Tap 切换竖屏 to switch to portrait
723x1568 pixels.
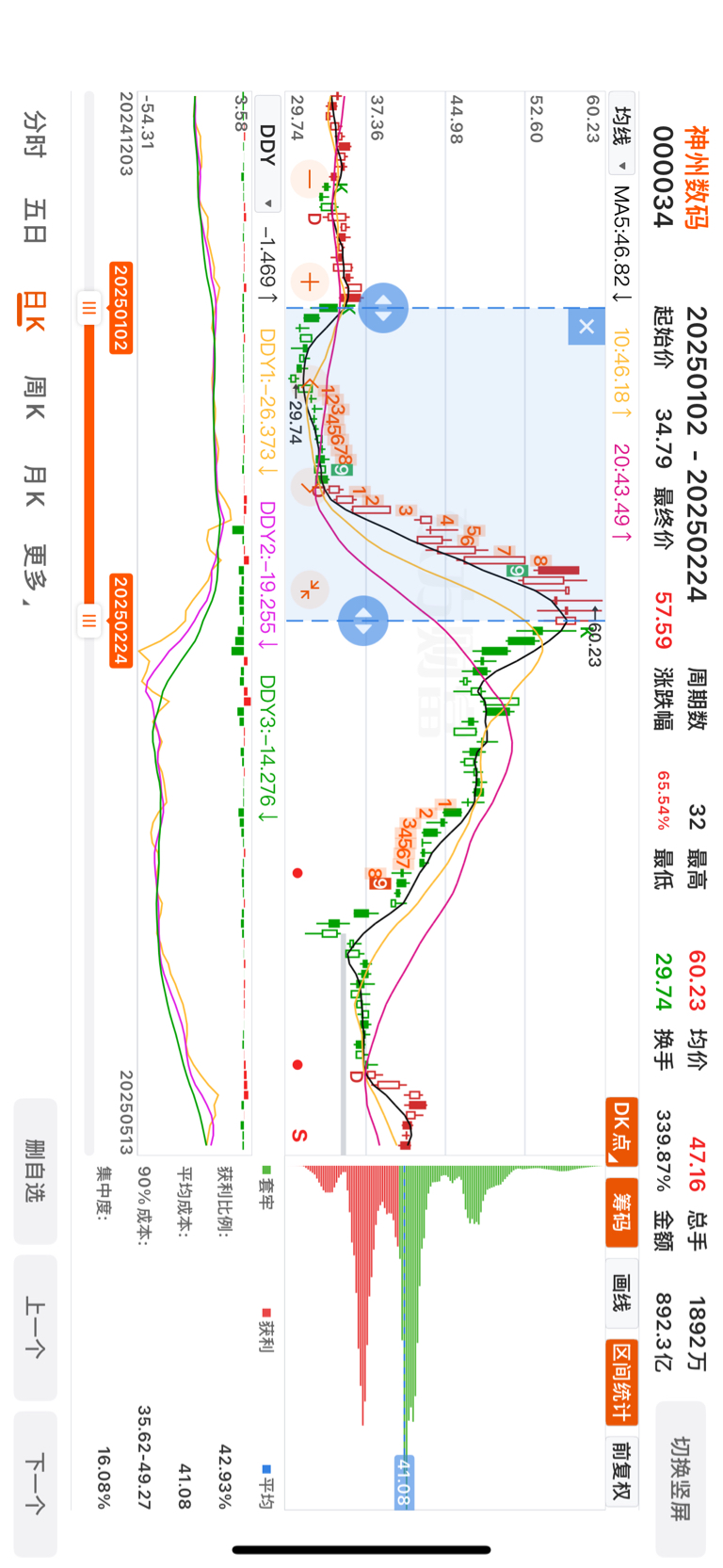click(681, 1479)
